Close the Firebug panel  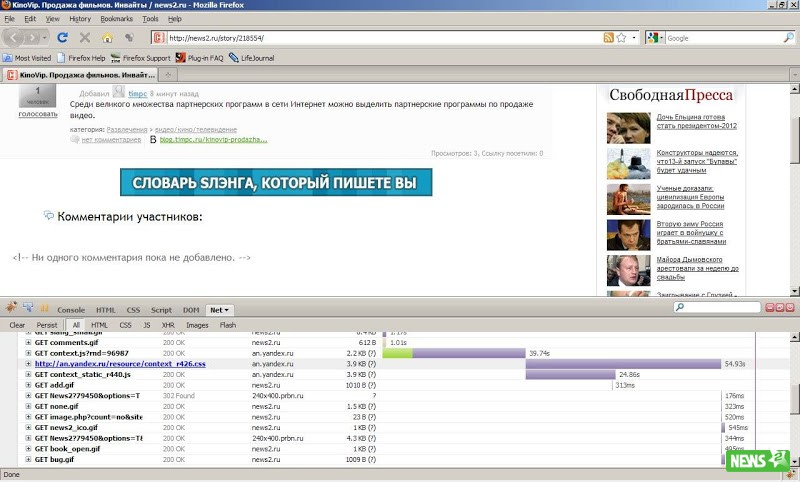click(790, 307)
